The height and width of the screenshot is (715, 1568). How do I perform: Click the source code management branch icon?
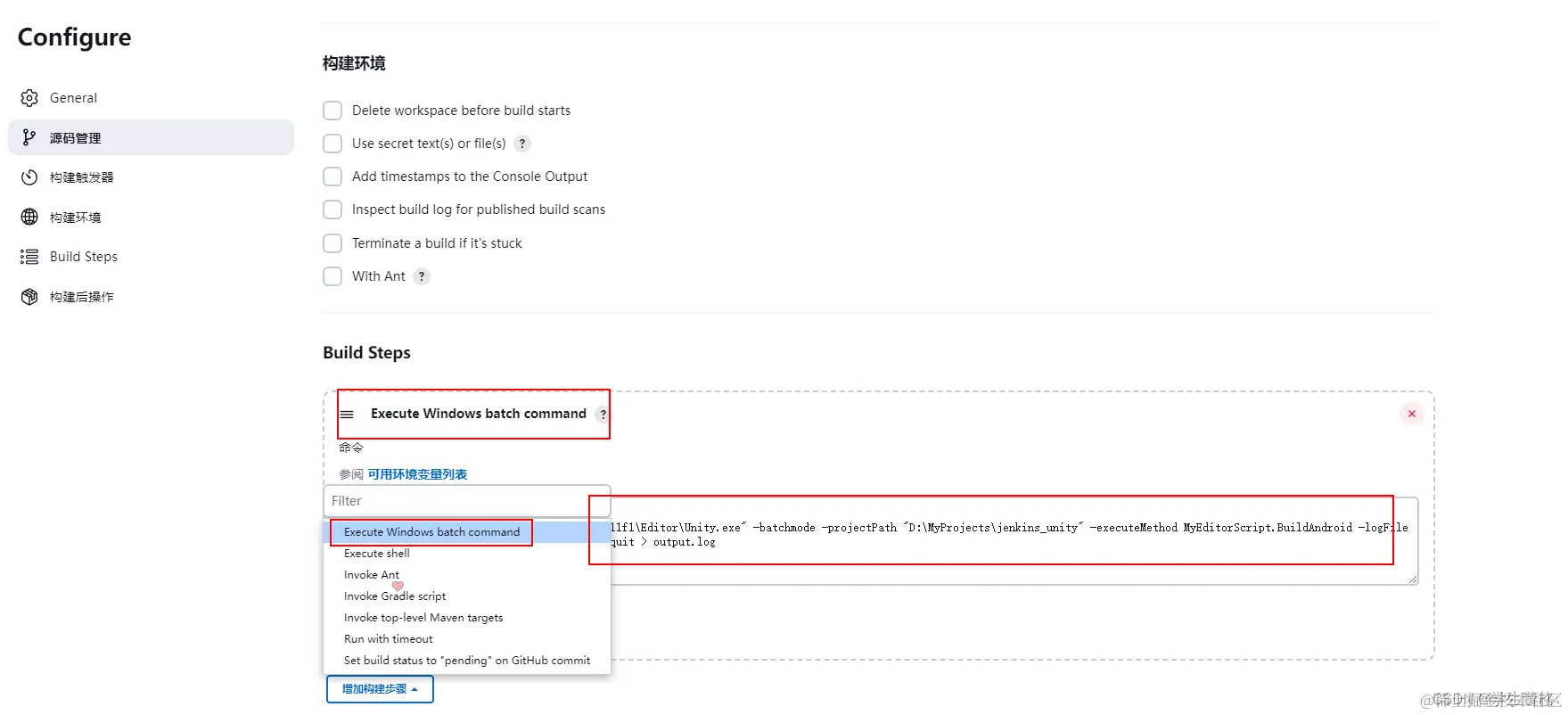(29, 137)
